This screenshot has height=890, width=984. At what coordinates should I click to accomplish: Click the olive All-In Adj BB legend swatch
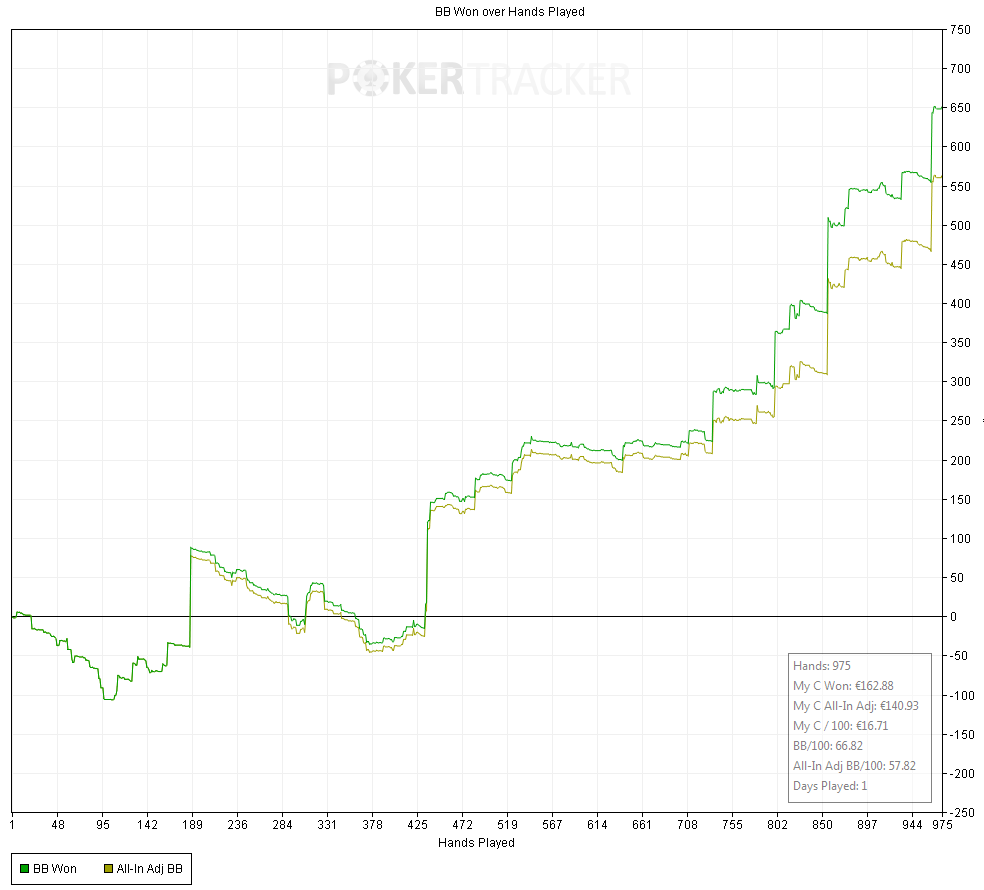click(109, 869)
